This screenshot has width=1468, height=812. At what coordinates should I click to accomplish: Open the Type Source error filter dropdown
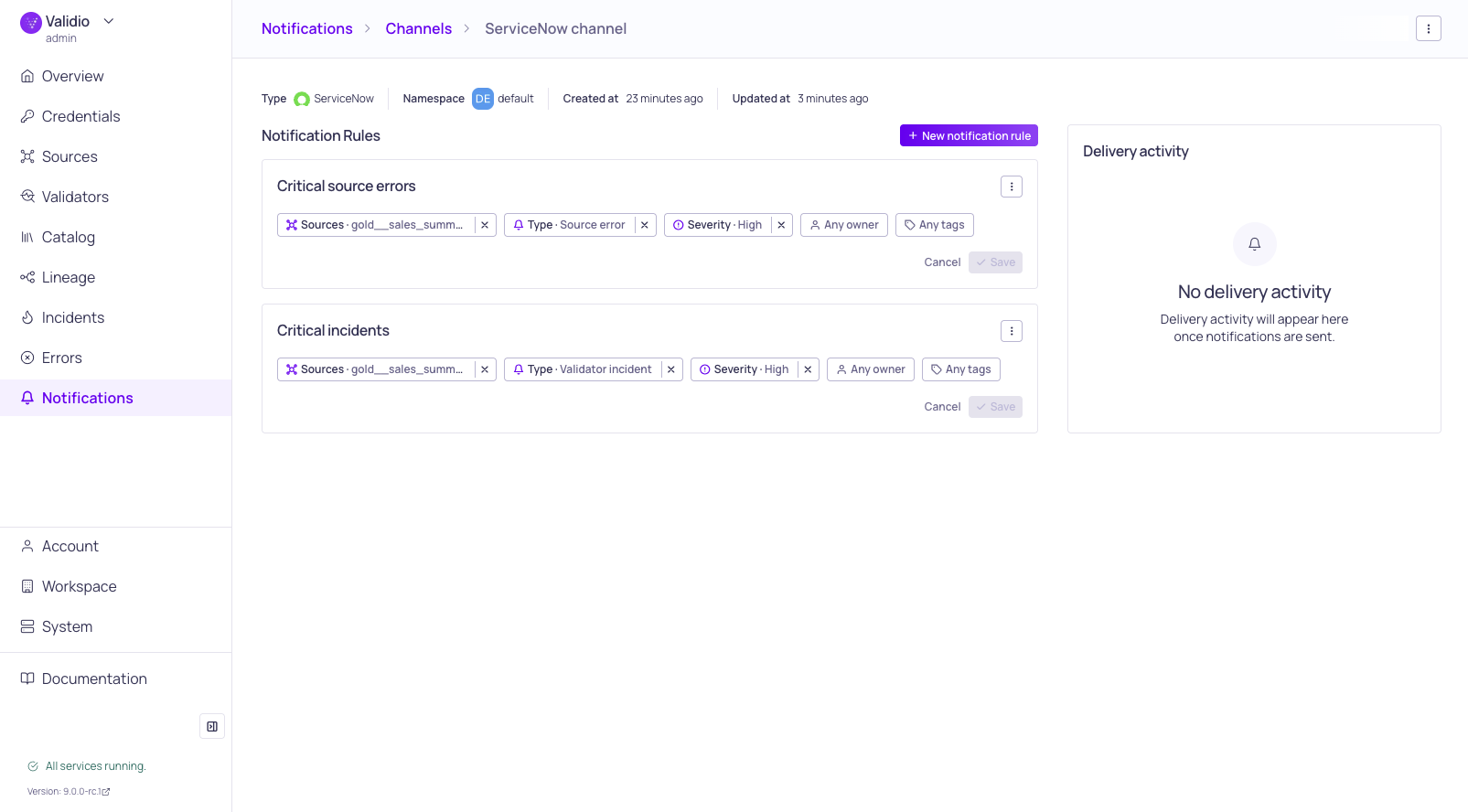[569, 225]
